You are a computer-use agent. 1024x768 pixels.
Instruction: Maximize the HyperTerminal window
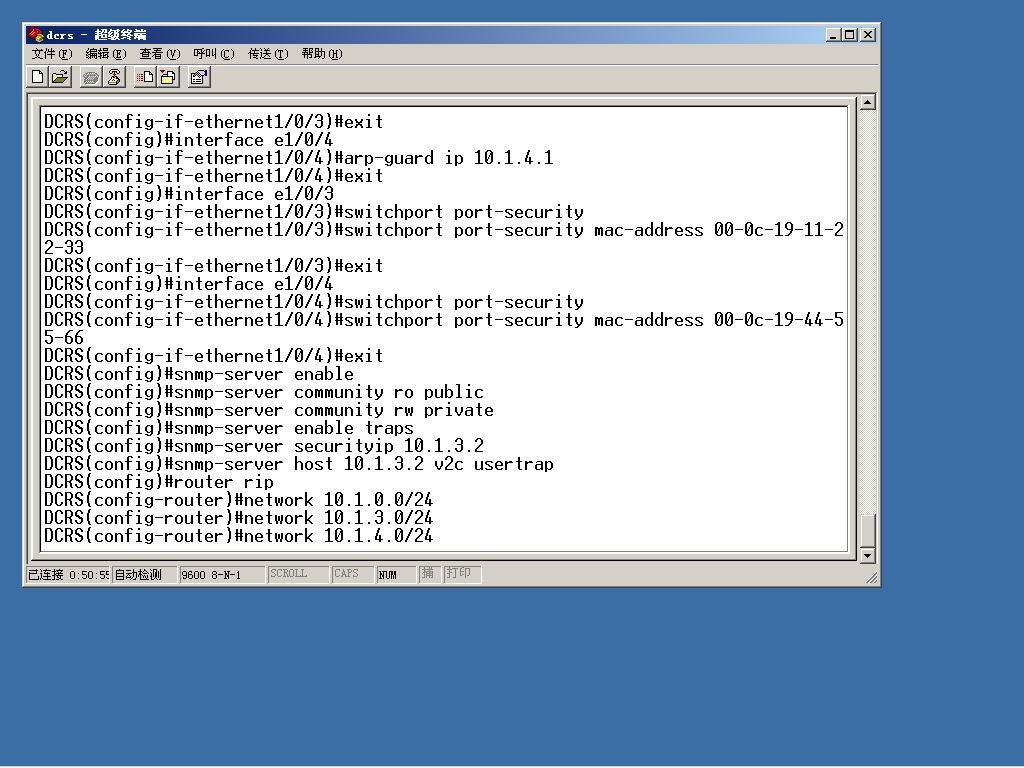tap(849, 35)
